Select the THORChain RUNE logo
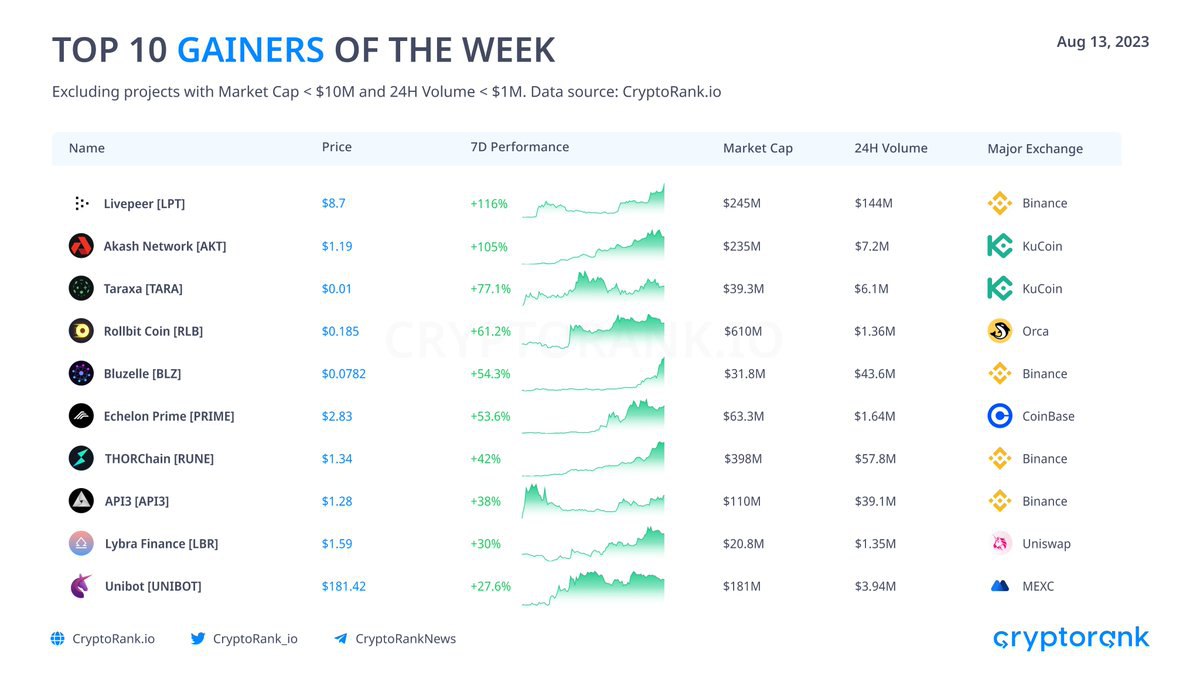Screen dimensions: 1200x675 (x=81, y=458)
